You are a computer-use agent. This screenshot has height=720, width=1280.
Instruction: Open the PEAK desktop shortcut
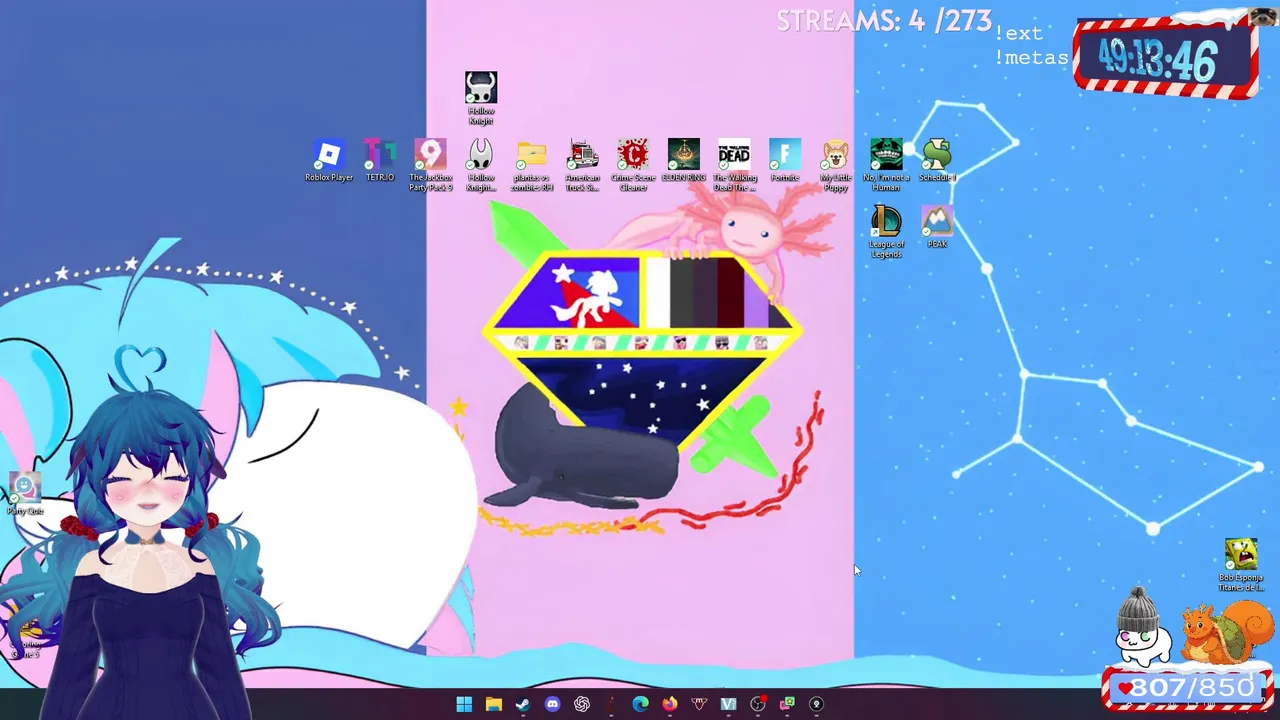pos(937,227)
